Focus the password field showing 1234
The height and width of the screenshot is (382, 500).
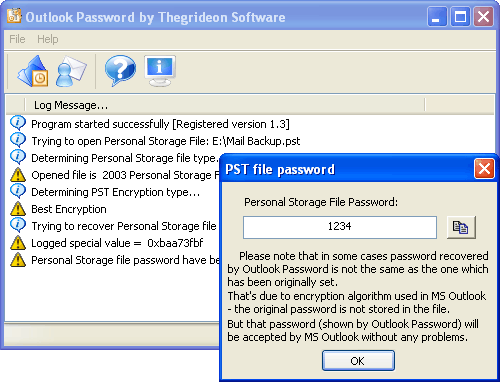point(340,227)
